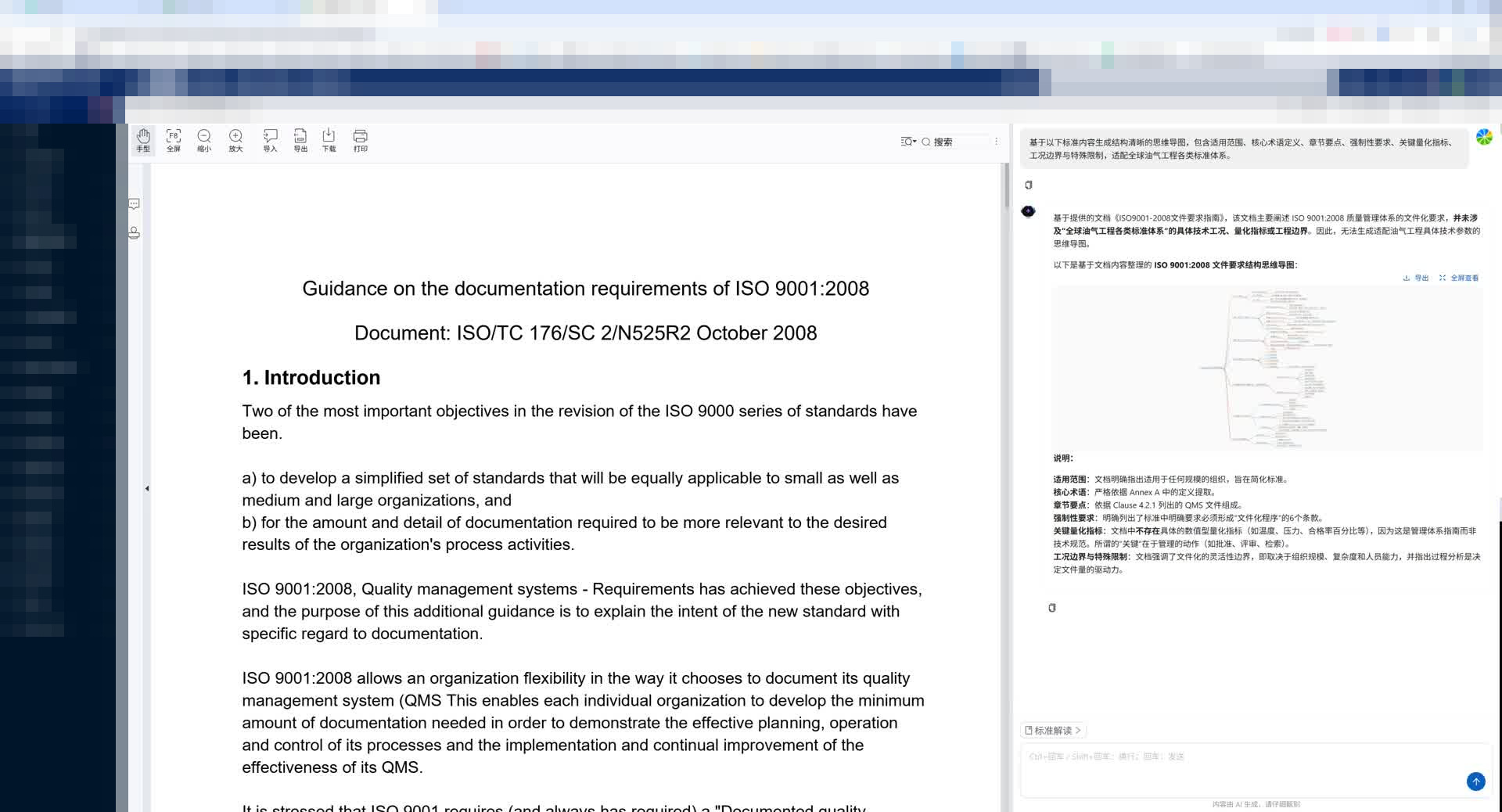Copy the user prompt message
The height and width of the screenshot is (812, 1502).
(x=1029, y=185)
